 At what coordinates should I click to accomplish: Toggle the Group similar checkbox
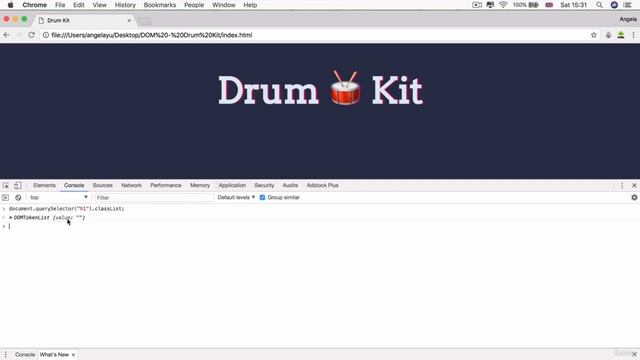click(x=262, y=198)
